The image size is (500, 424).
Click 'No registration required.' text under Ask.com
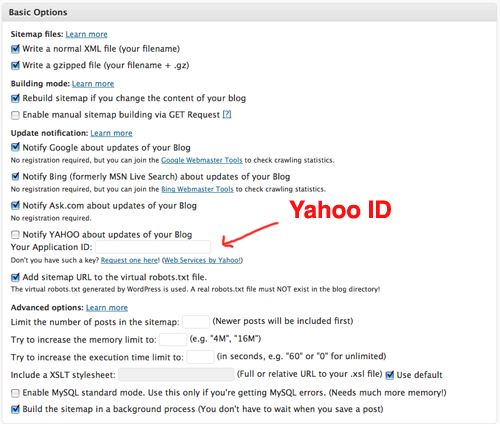point(51,218)
